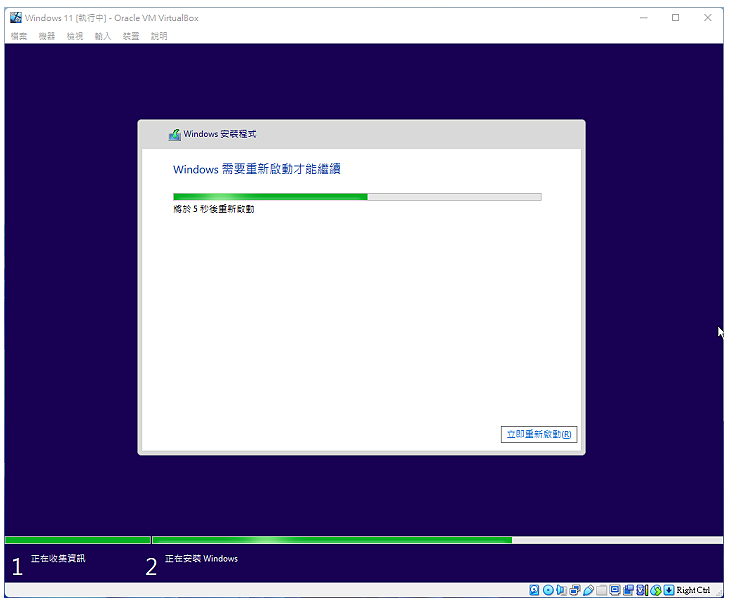Close the VirtualBox window
This screenshot has width=729, height=605.
[708, 18]
